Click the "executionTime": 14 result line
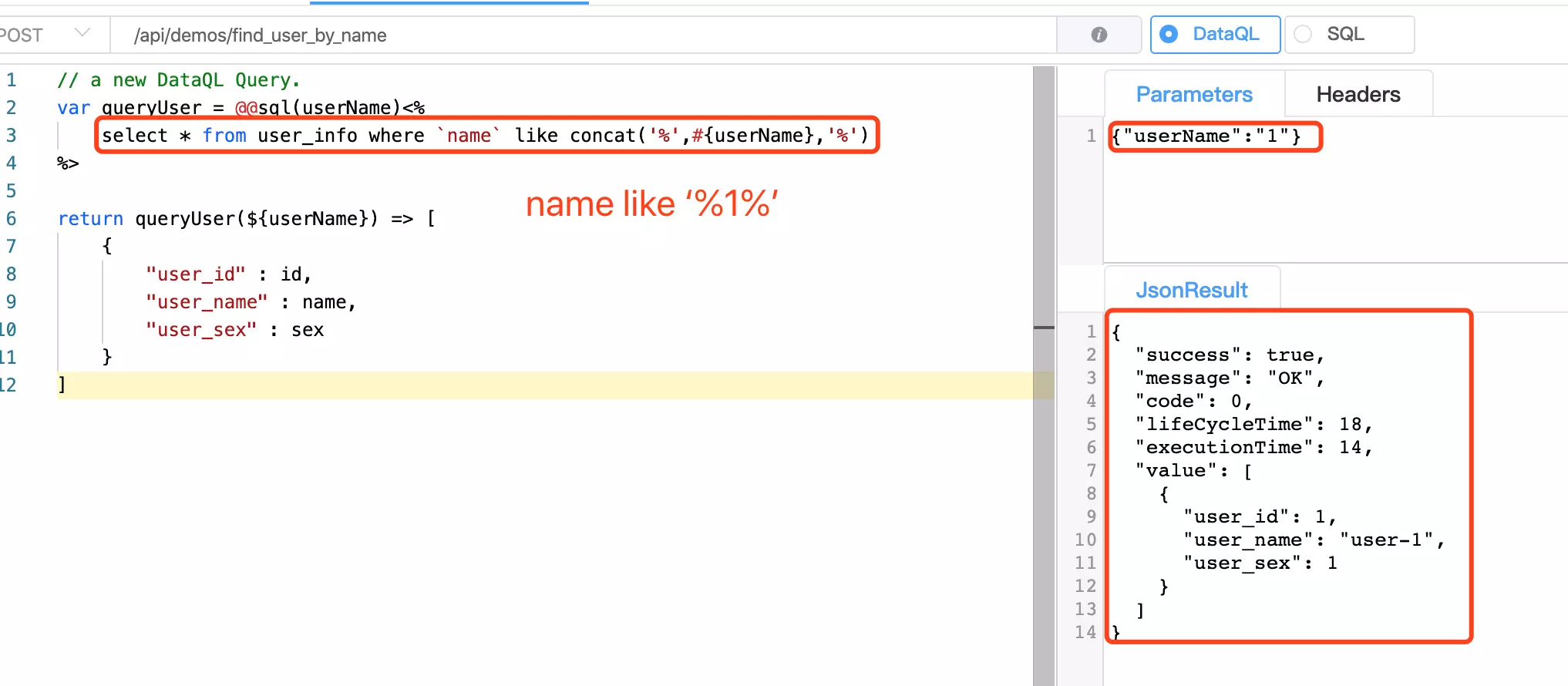Viewport: 1568px width, 686px height. pyautogui.click(x=1253, y=447)
